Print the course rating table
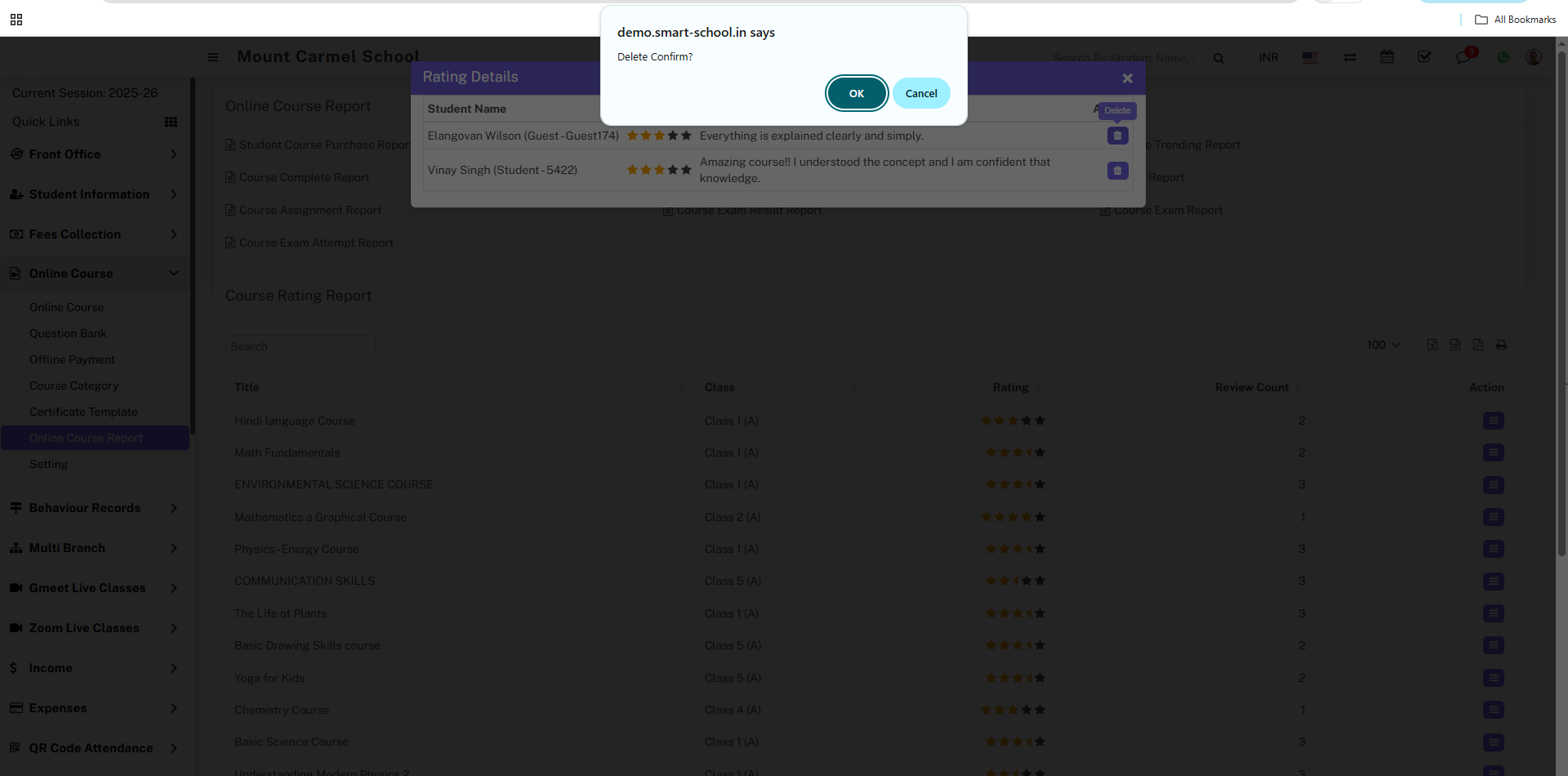This screenshot has height=776, width=1568. (x=1501, y=346)
